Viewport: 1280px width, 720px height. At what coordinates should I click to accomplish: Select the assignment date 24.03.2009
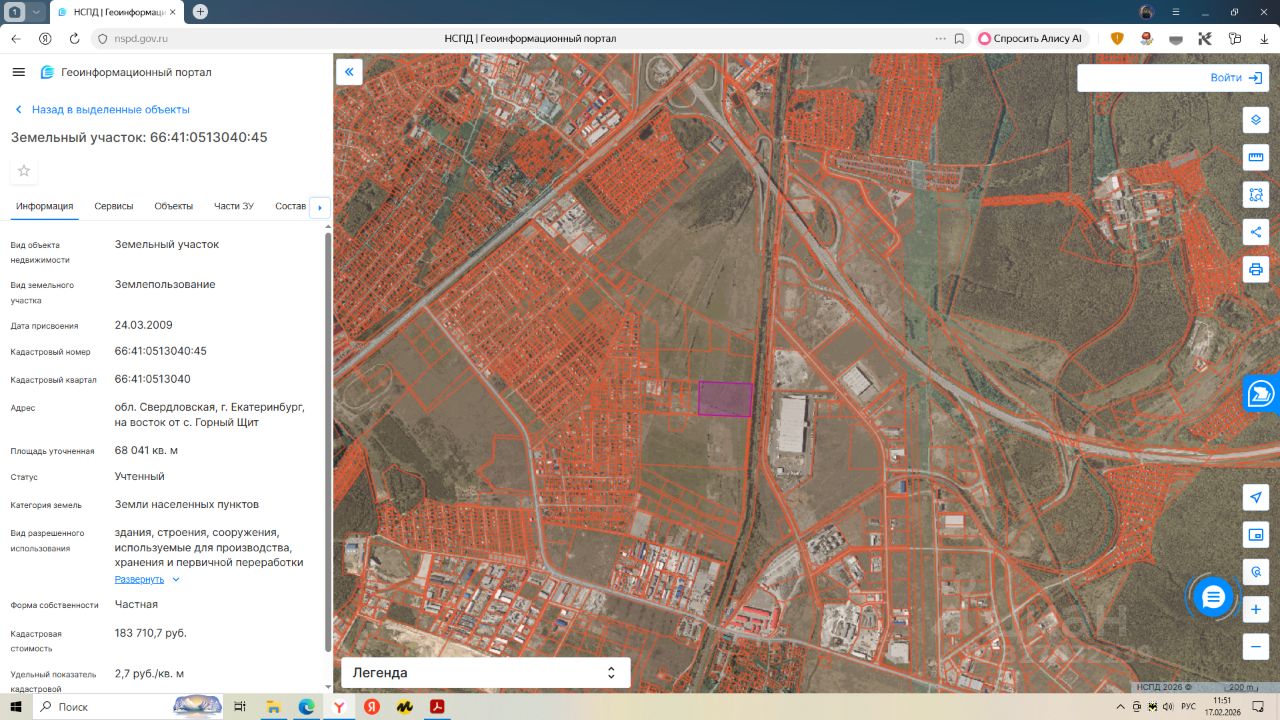click(144, 325)
